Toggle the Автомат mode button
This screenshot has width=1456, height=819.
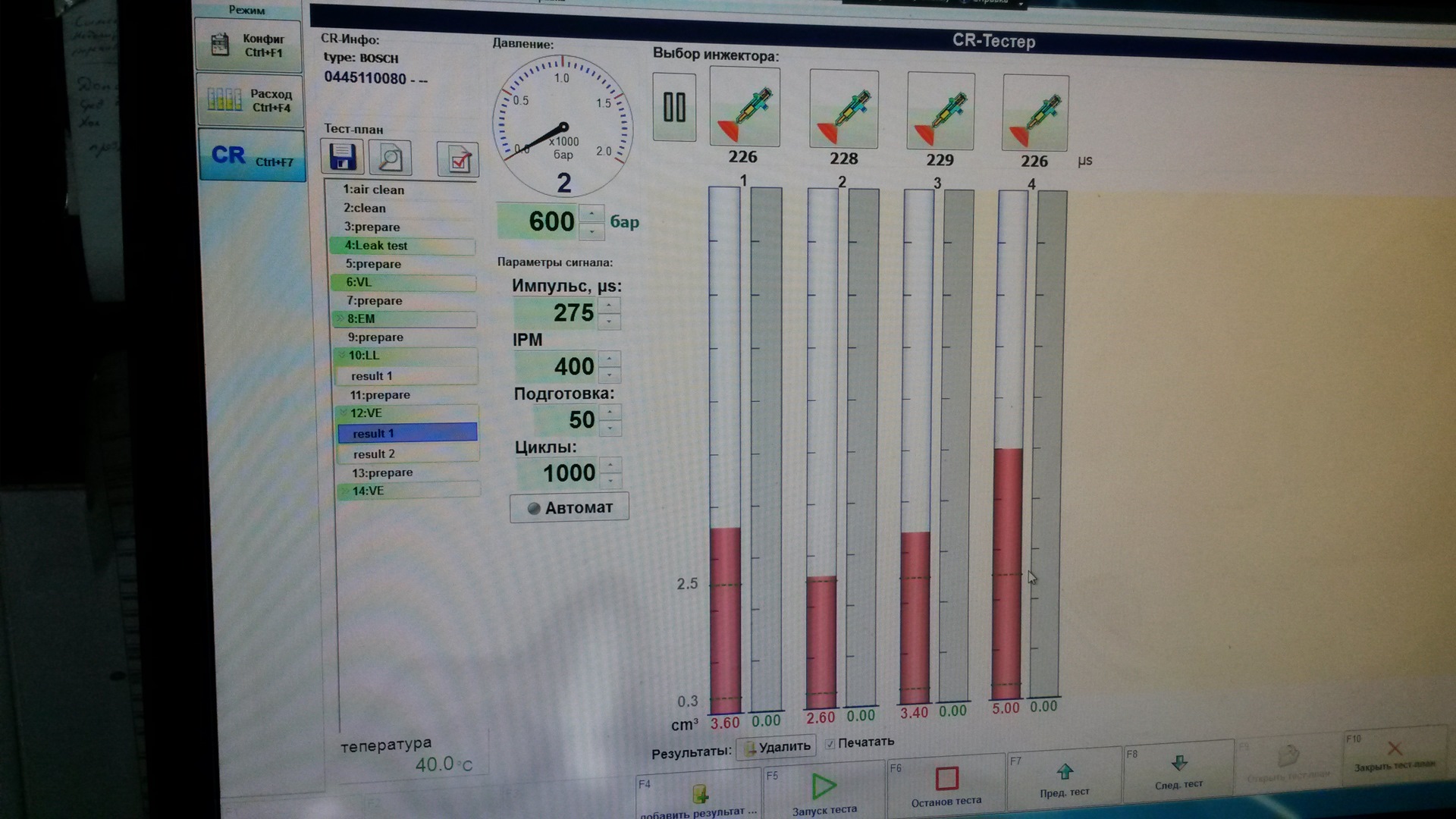click(569, 508)
